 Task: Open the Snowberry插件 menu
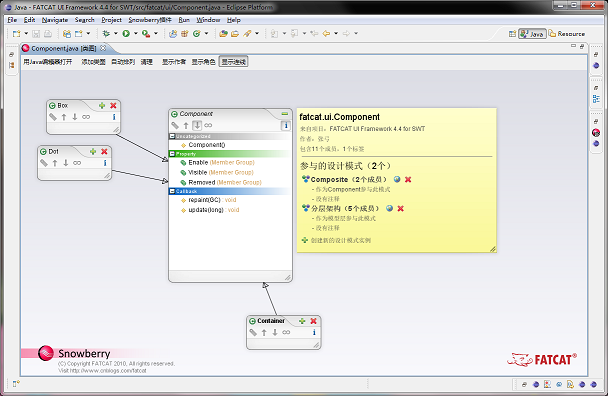[x=150, y=20]
